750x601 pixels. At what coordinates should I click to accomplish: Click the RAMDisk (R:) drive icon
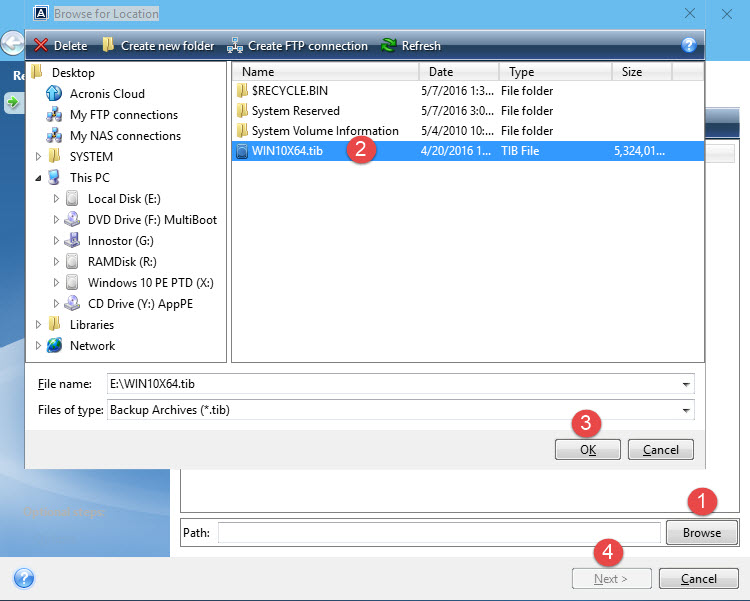point(72,261)
